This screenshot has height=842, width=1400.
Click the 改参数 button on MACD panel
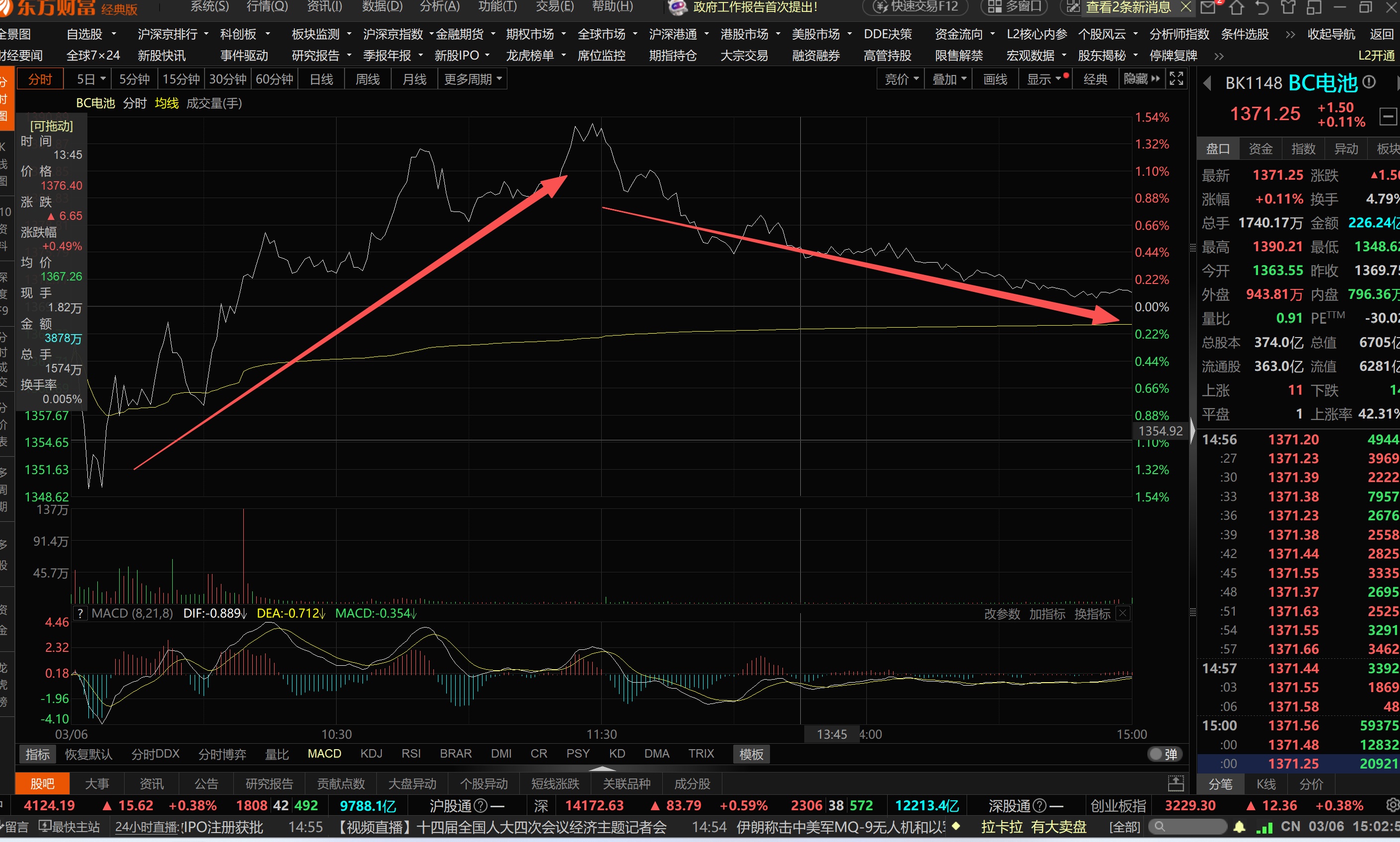click(x=1002, y=613)
